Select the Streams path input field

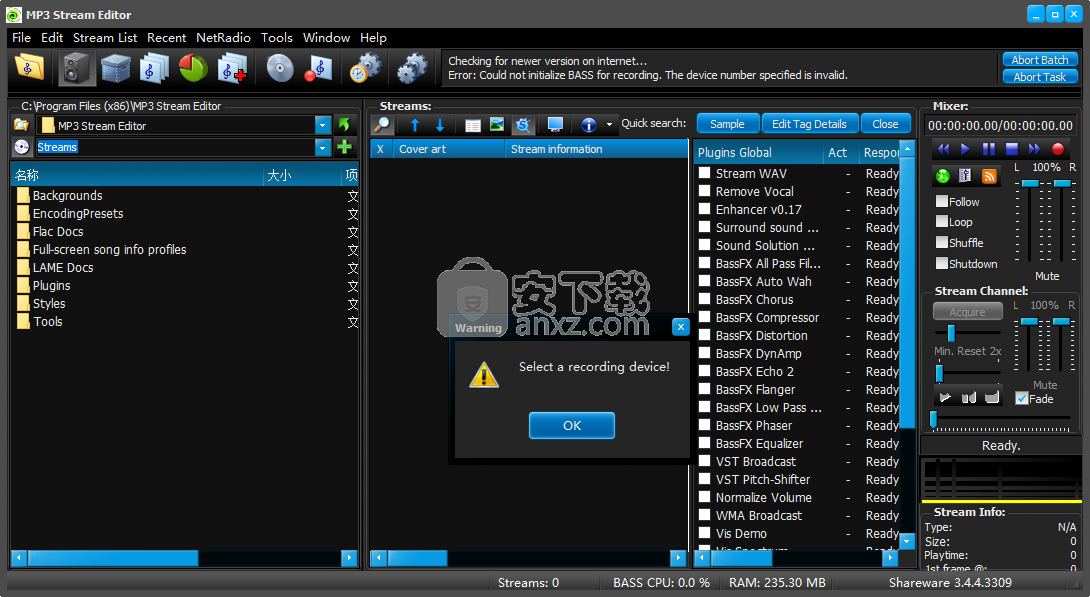(175, 147)
